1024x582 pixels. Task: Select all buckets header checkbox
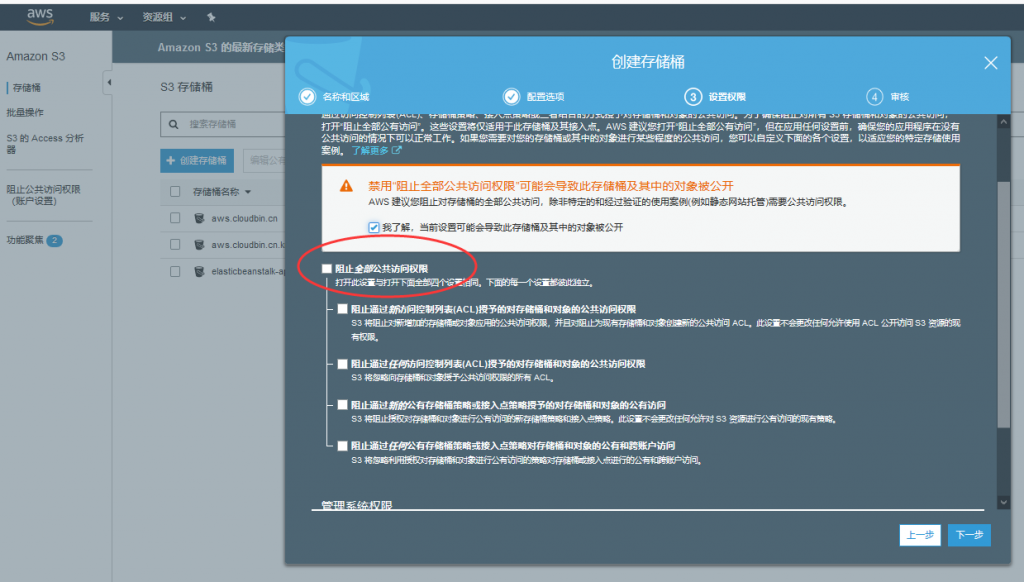[175, 191]
